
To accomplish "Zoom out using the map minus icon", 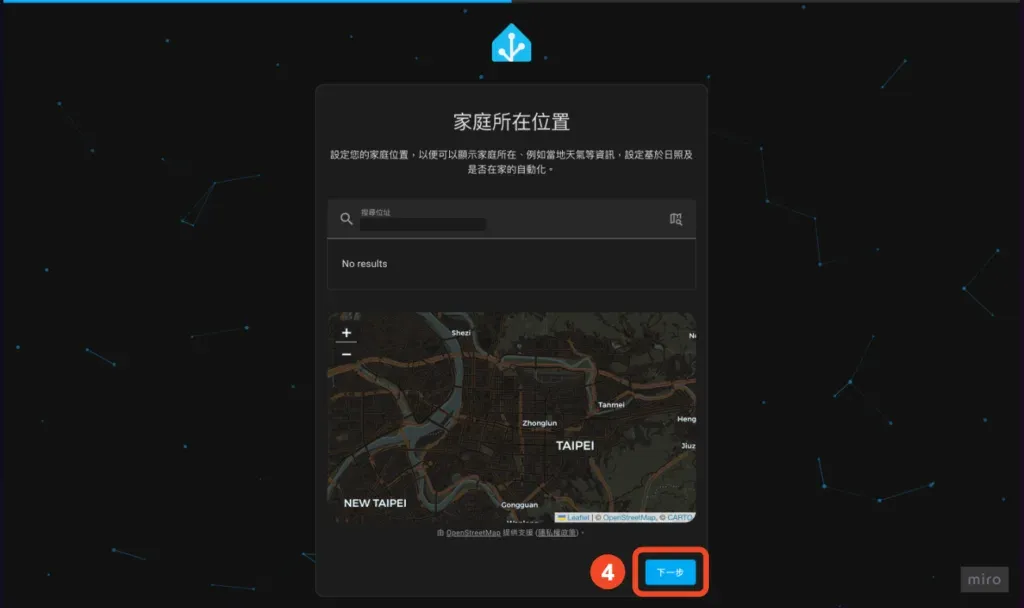I will pyautogui.click(x=345, y=353).
